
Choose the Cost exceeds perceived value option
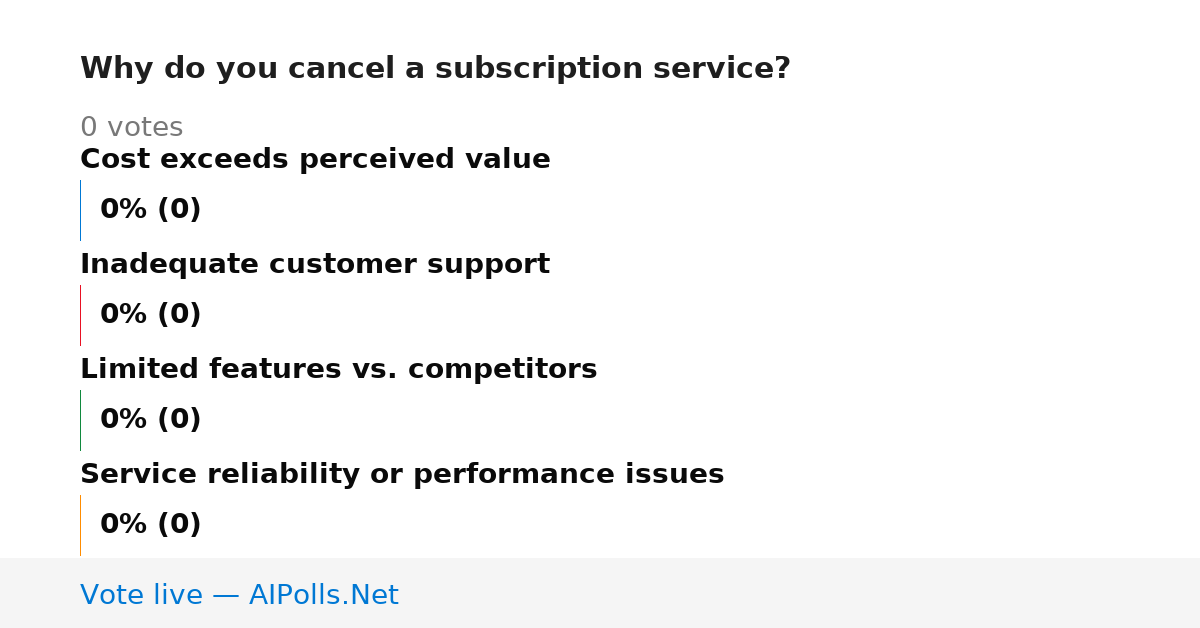[x=315, y=160]
